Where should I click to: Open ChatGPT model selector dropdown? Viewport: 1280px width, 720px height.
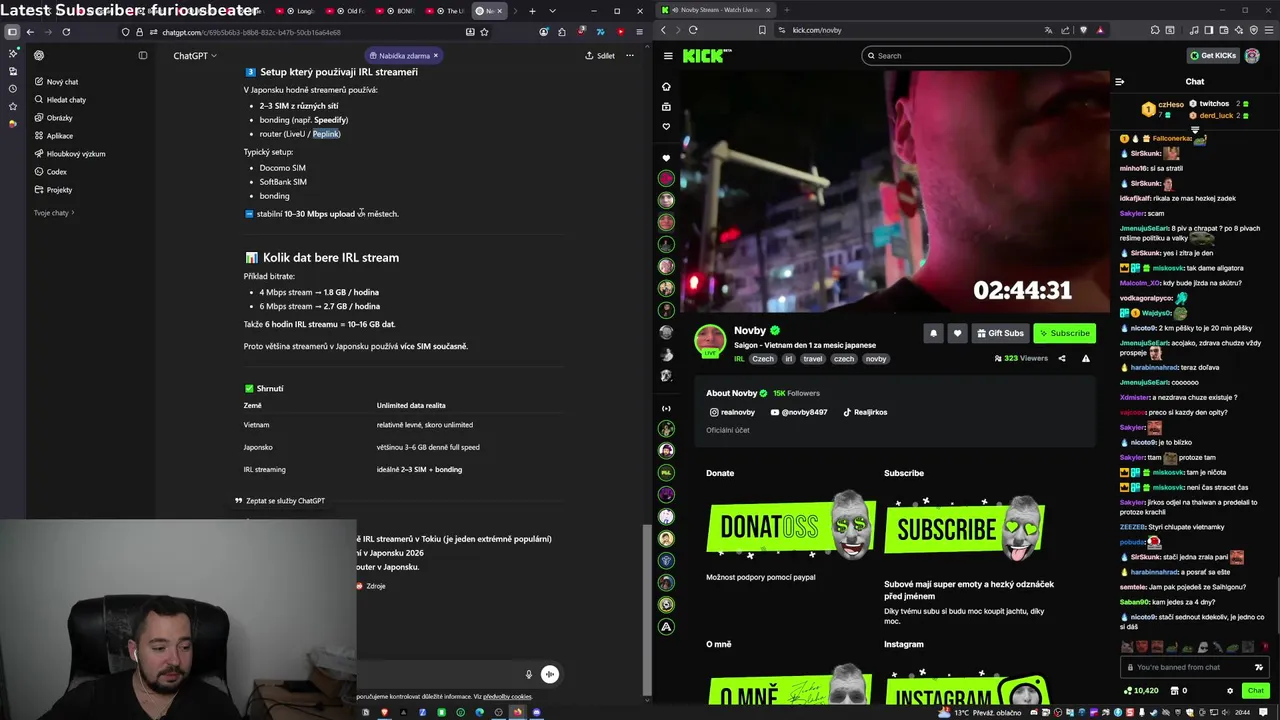(x=195, y=56)
